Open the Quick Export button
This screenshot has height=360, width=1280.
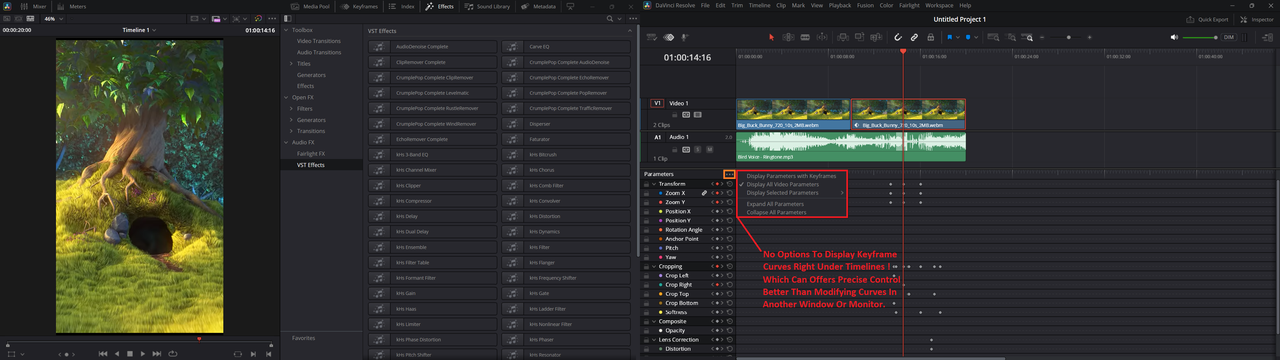click(x=1208, y=19)
